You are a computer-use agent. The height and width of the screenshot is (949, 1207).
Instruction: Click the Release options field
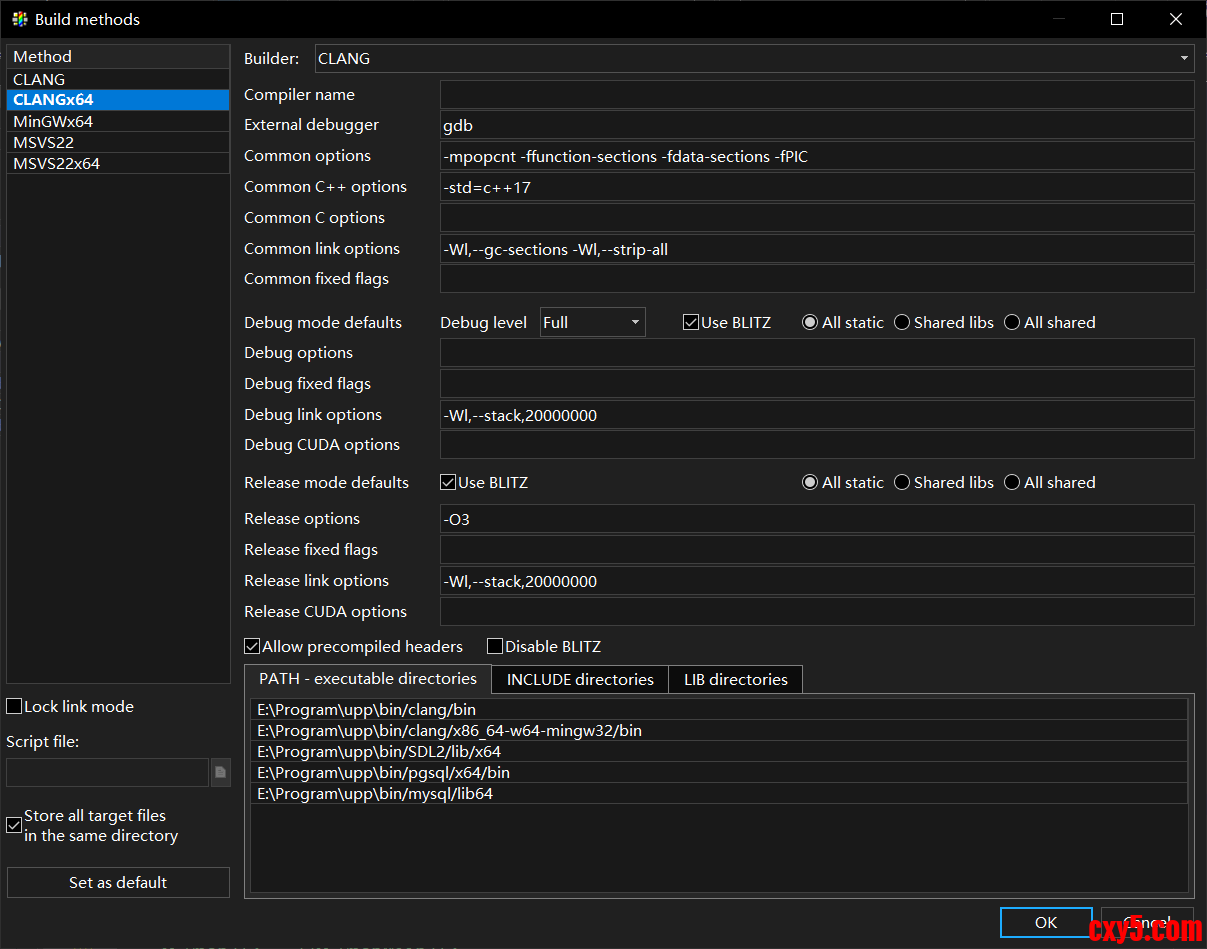(x=816, y=519)
